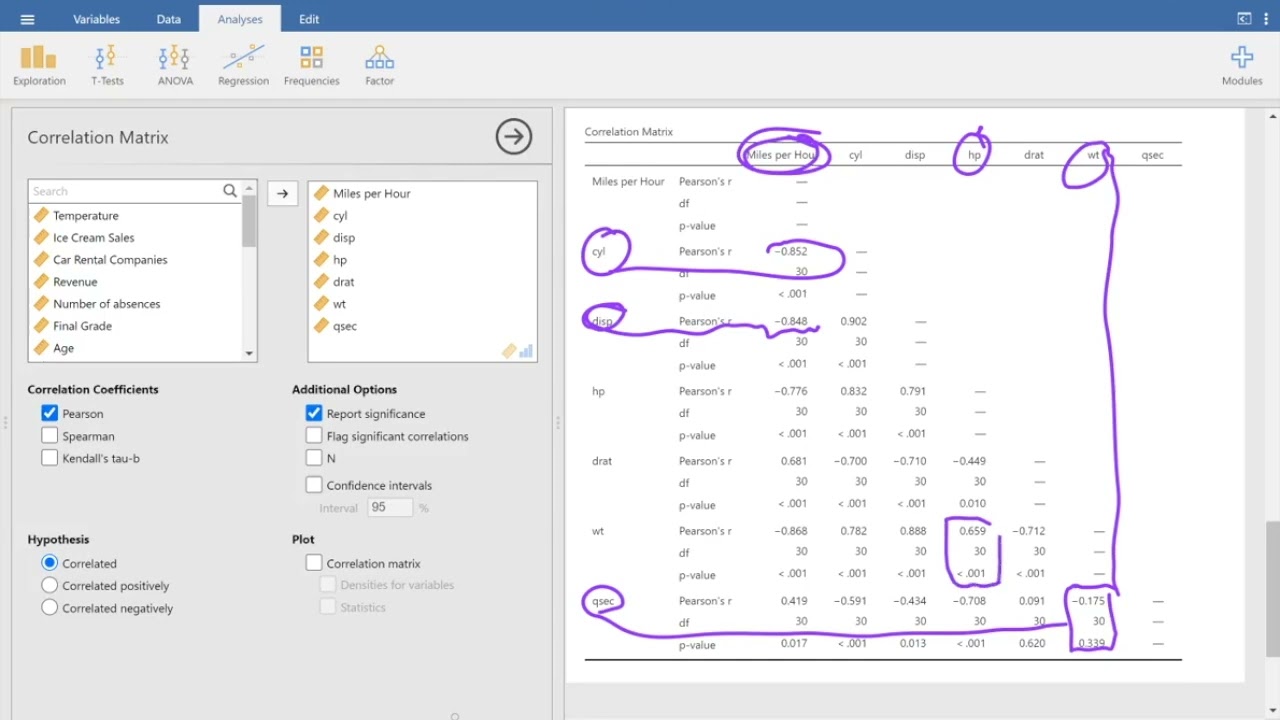This screenshot has width=1280, height=720.
Task: Select the Correlated positively option
Action: click(x=49, y=585)
